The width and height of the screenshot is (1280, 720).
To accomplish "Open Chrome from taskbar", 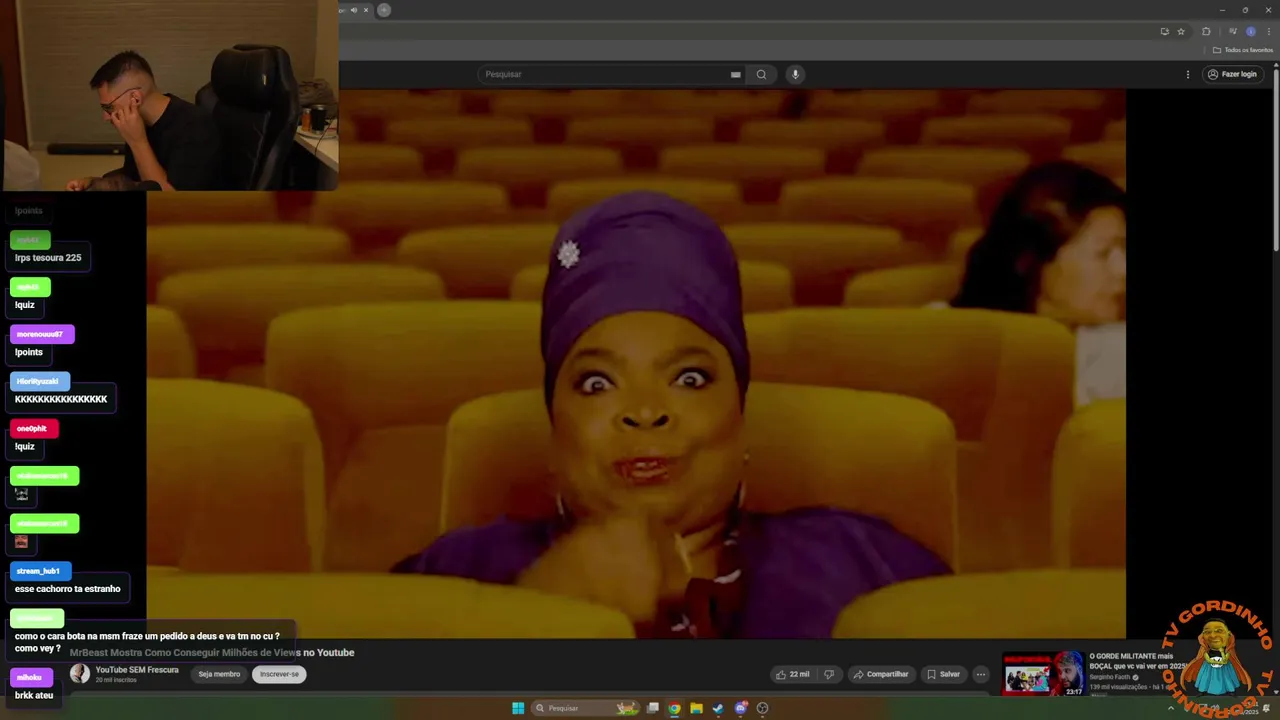I will [x=675, y=708].
